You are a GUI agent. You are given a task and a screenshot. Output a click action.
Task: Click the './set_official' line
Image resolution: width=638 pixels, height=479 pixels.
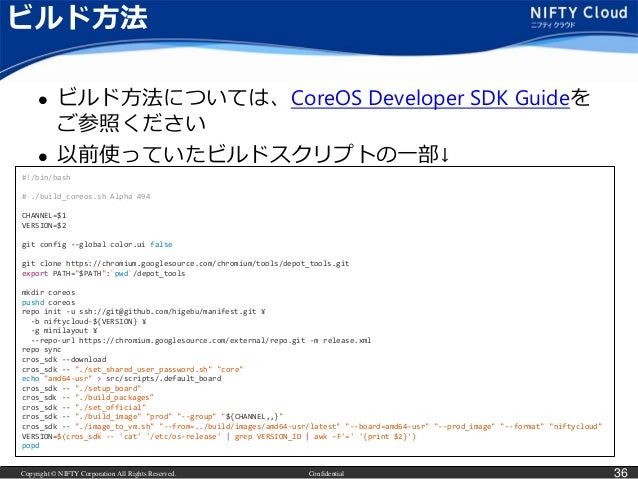coord(84,407)
